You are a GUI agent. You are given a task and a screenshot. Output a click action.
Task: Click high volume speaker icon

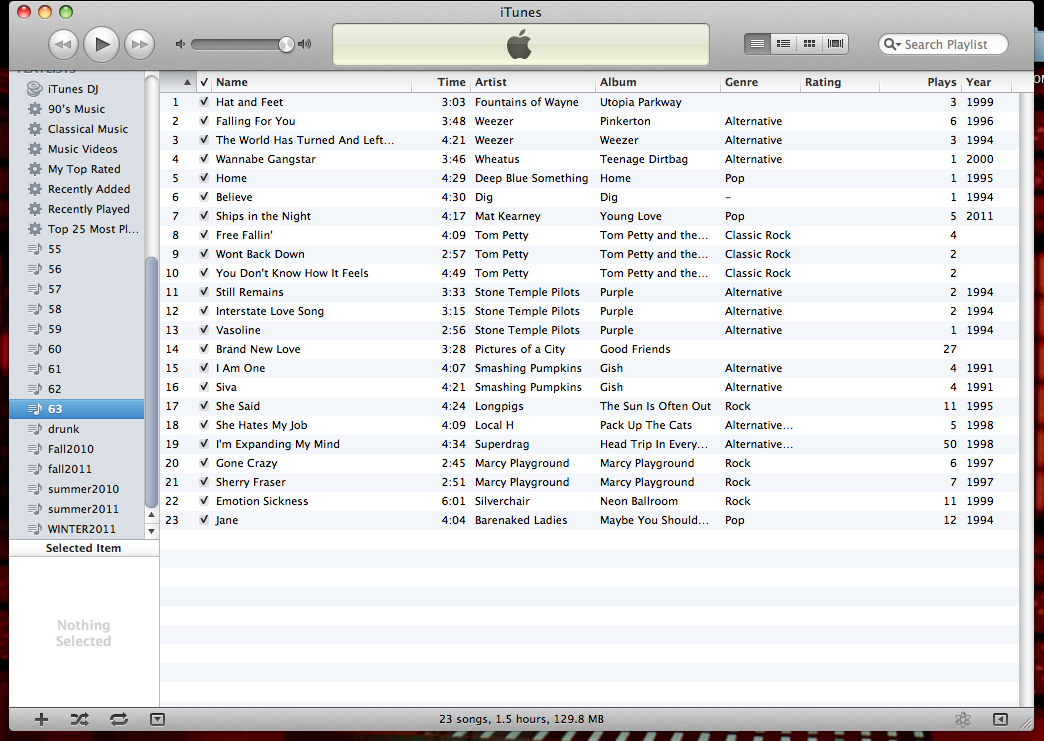coord(304,44)
